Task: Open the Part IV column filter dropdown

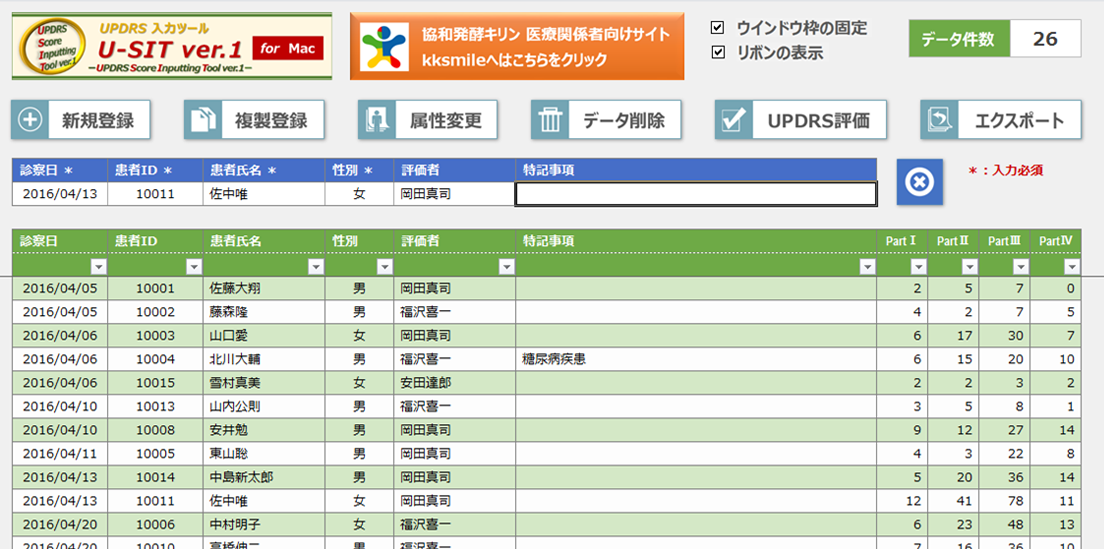Action: coord(1071,267)
